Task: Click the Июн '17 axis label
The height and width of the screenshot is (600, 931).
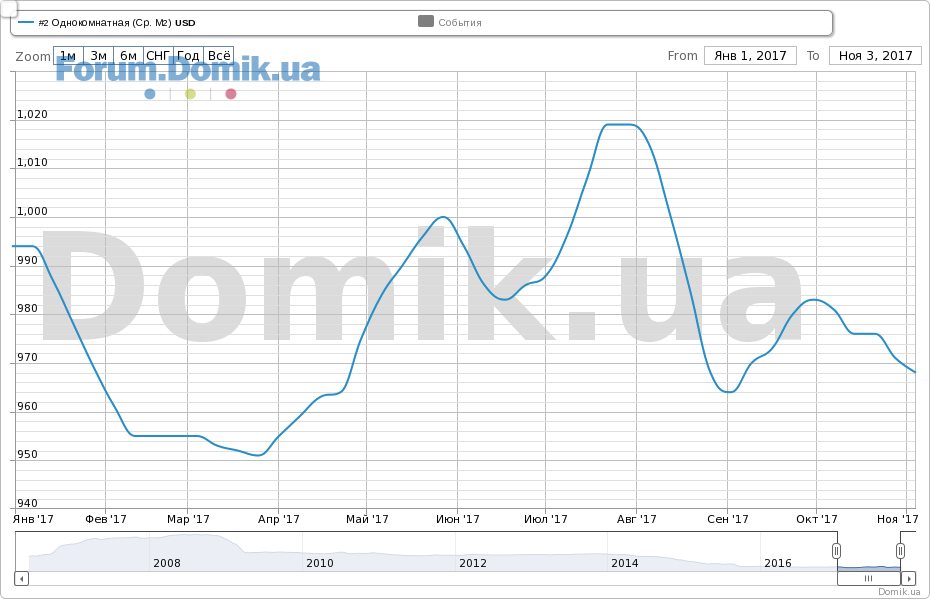Action: tap(458, 519)
